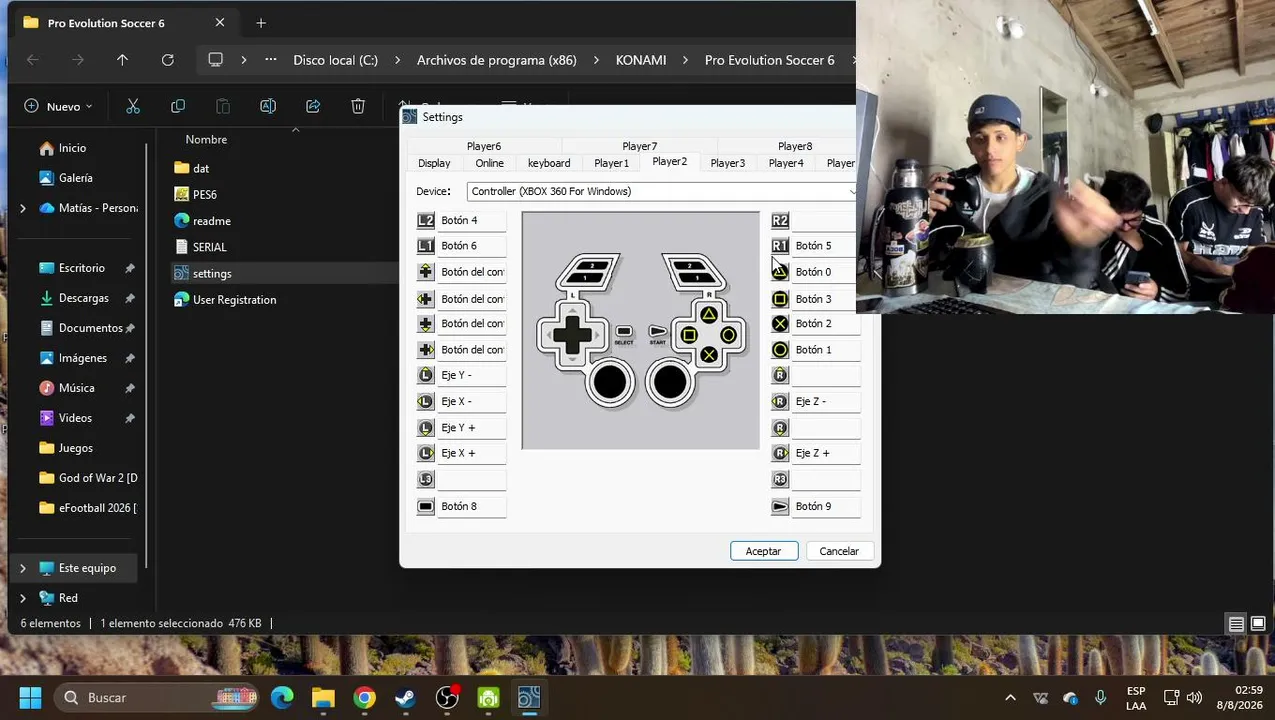The image size is (1275, 720).
Task: Click the R1 button icon
Action: click(x=780, y=246)
